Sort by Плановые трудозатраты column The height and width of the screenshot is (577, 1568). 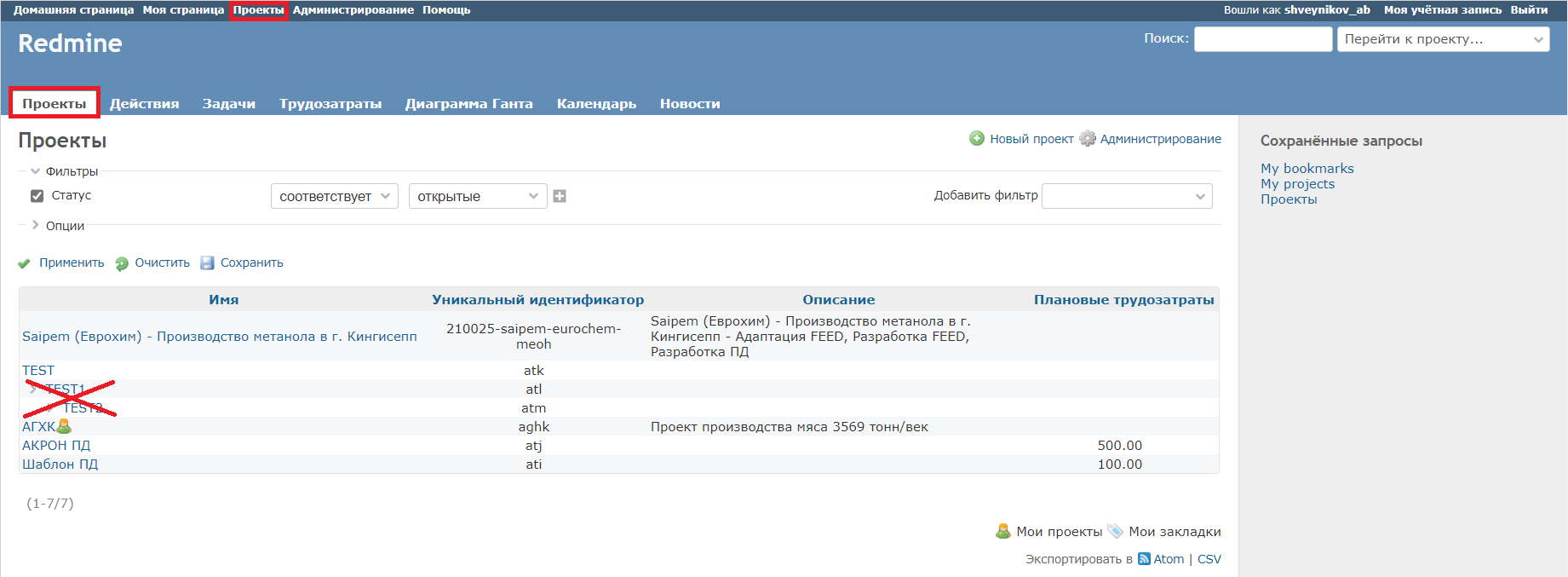coord(1124,300)
